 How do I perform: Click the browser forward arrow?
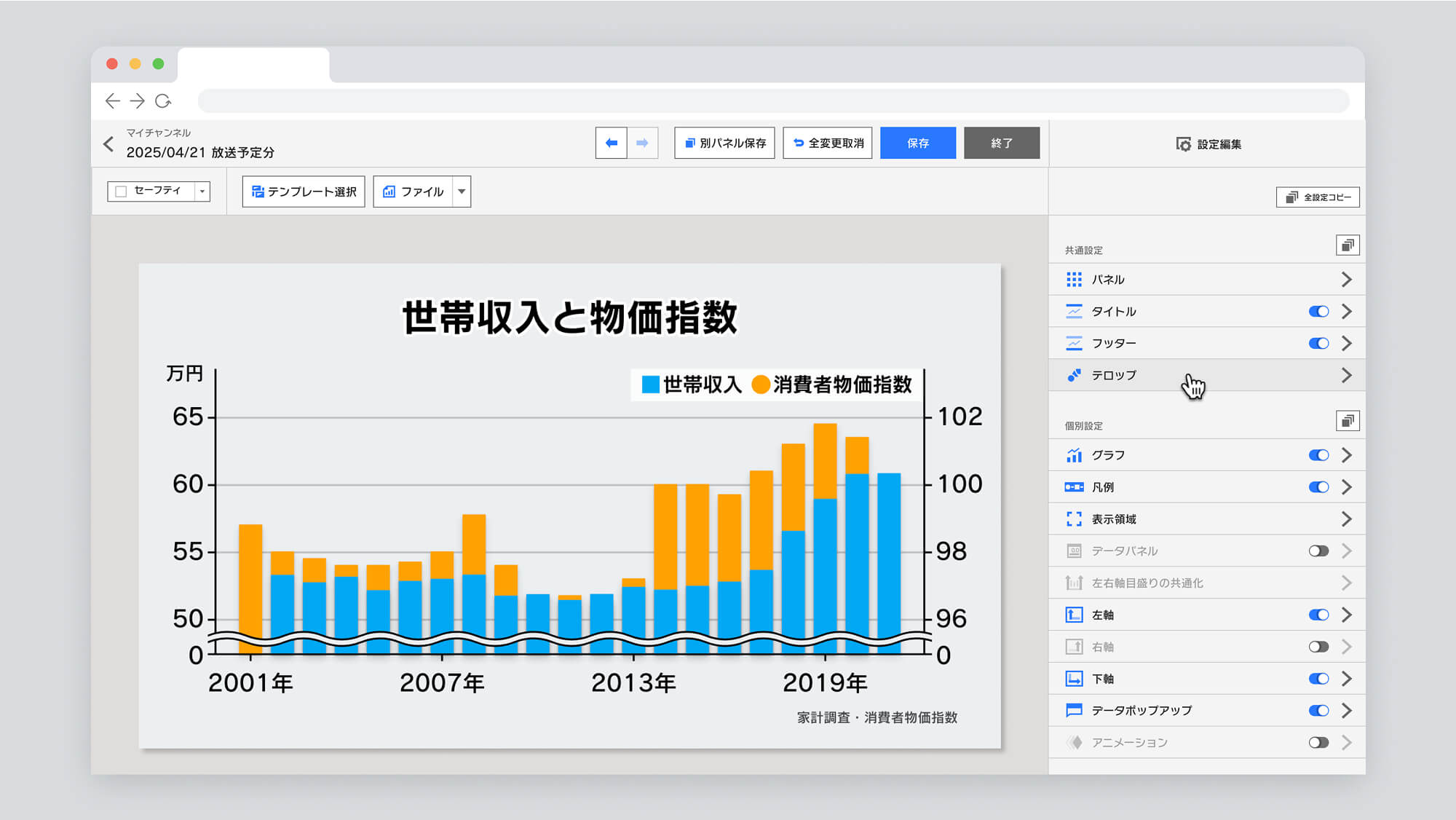pyautogui.click(x=138, y=101)
